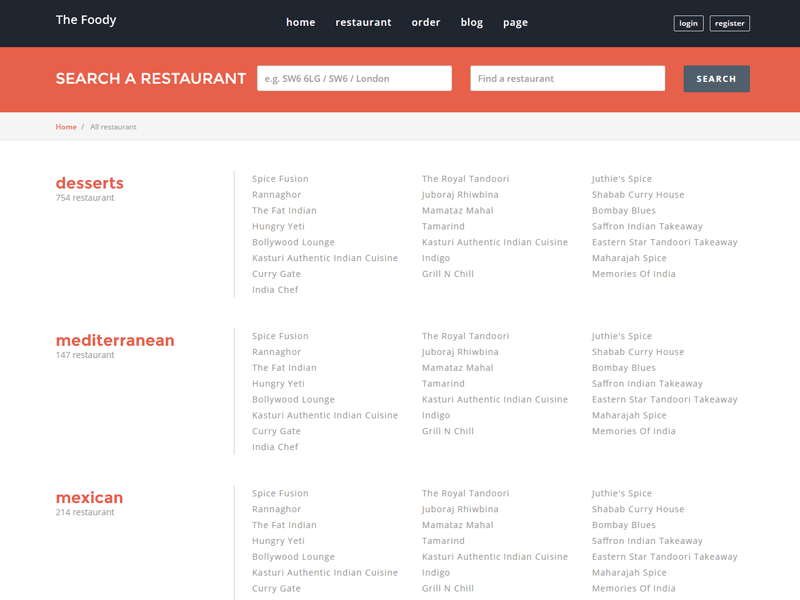Focus the Find a restaurant field

[567, 78]
